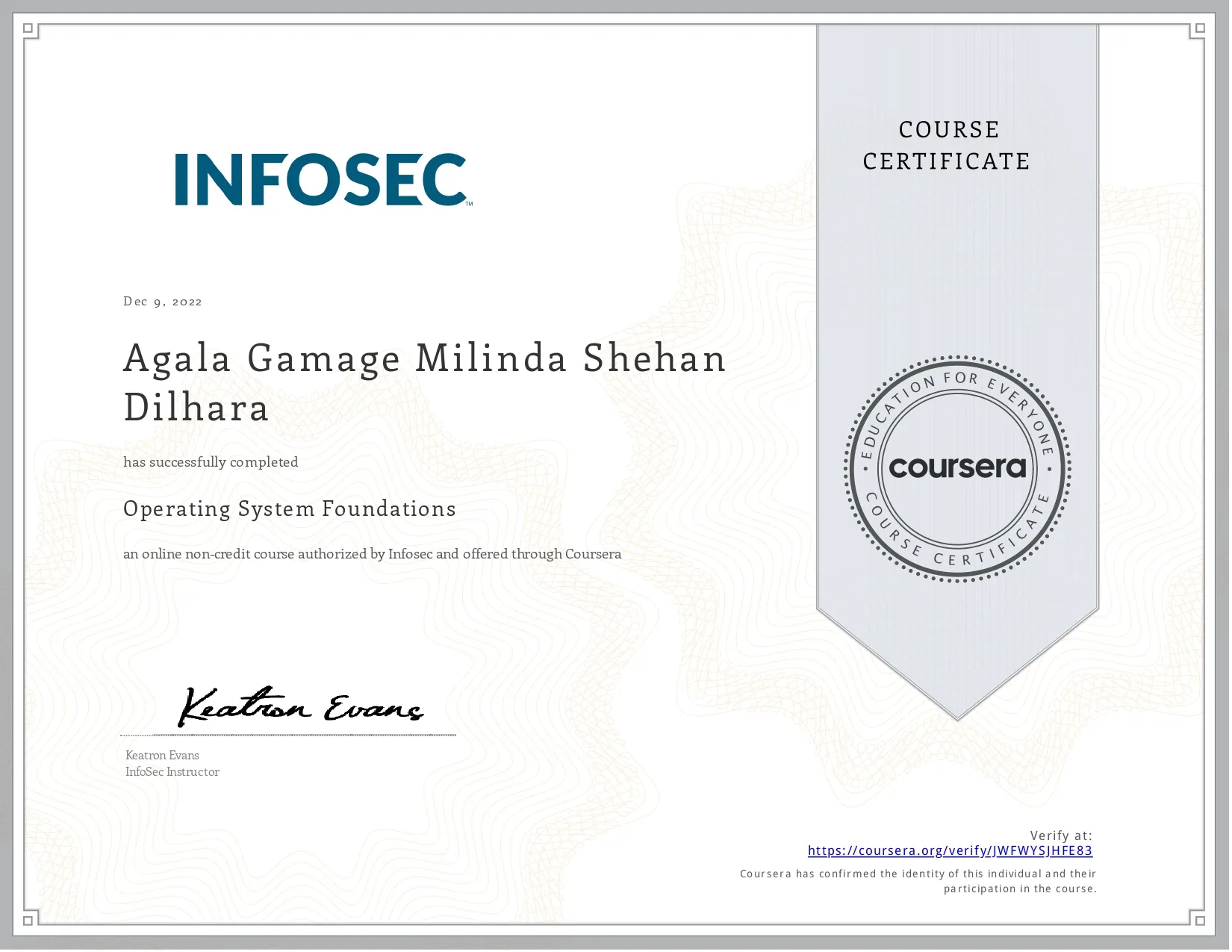Select the date text 'Dec 9, 2022'
This screenshot has width=1232, height=952.
tap(163, 302)
